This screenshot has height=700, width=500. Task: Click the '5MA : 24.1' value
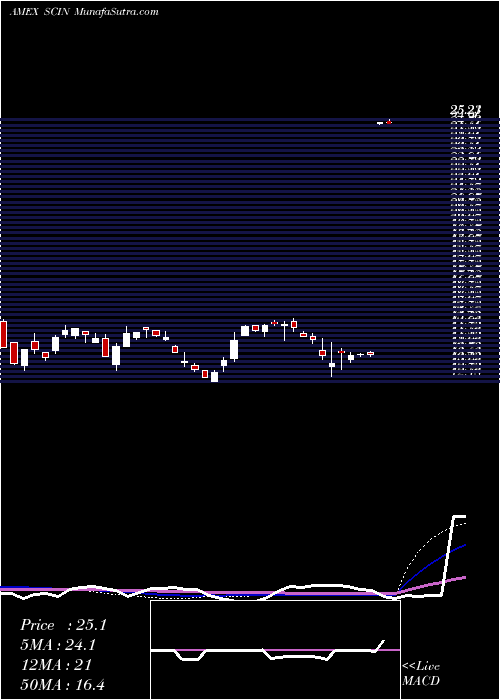[58, 645]
